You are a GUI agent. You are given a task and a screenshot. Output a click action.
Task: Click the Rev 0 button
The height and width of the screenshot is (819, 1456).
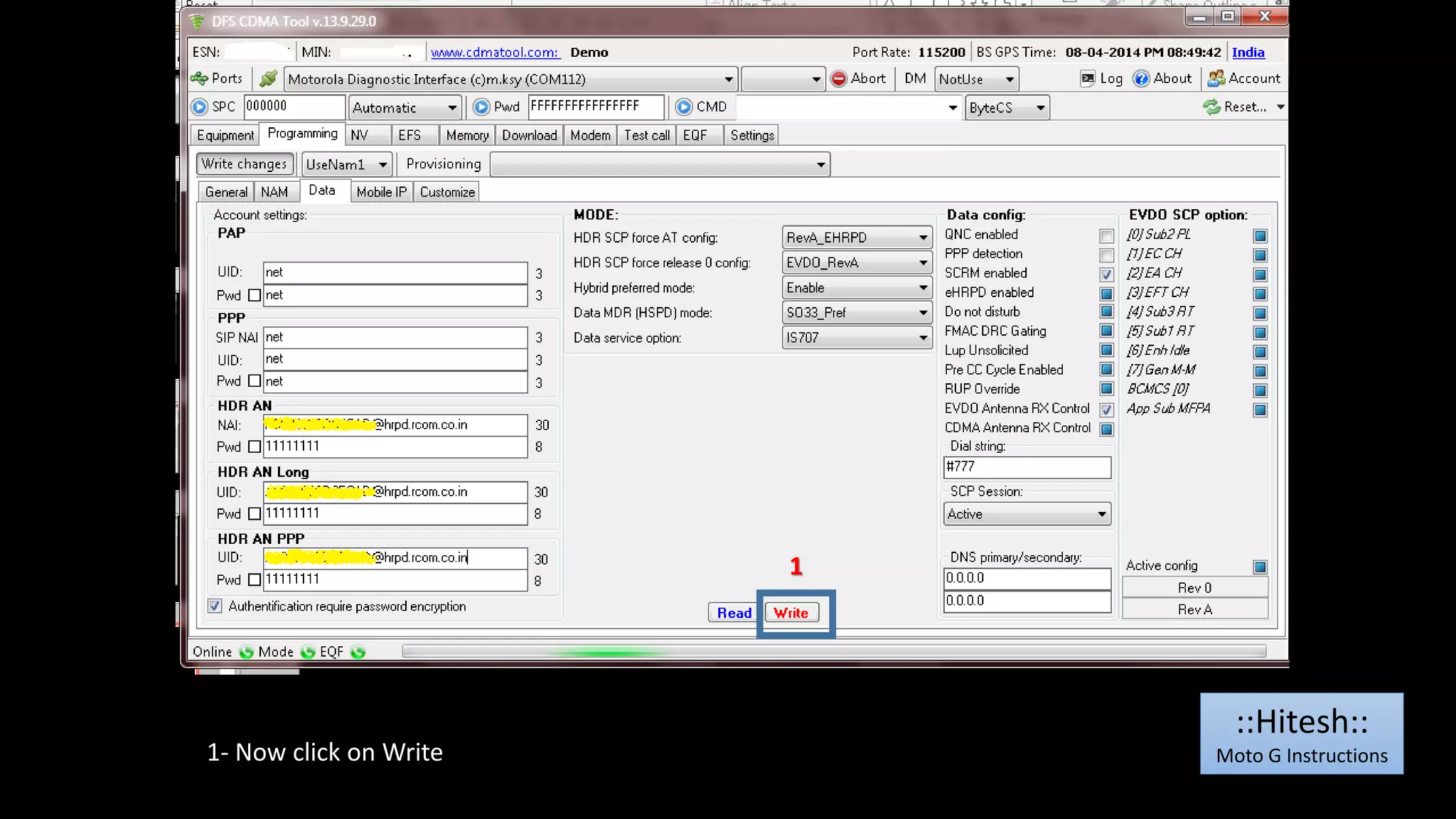1194,588
